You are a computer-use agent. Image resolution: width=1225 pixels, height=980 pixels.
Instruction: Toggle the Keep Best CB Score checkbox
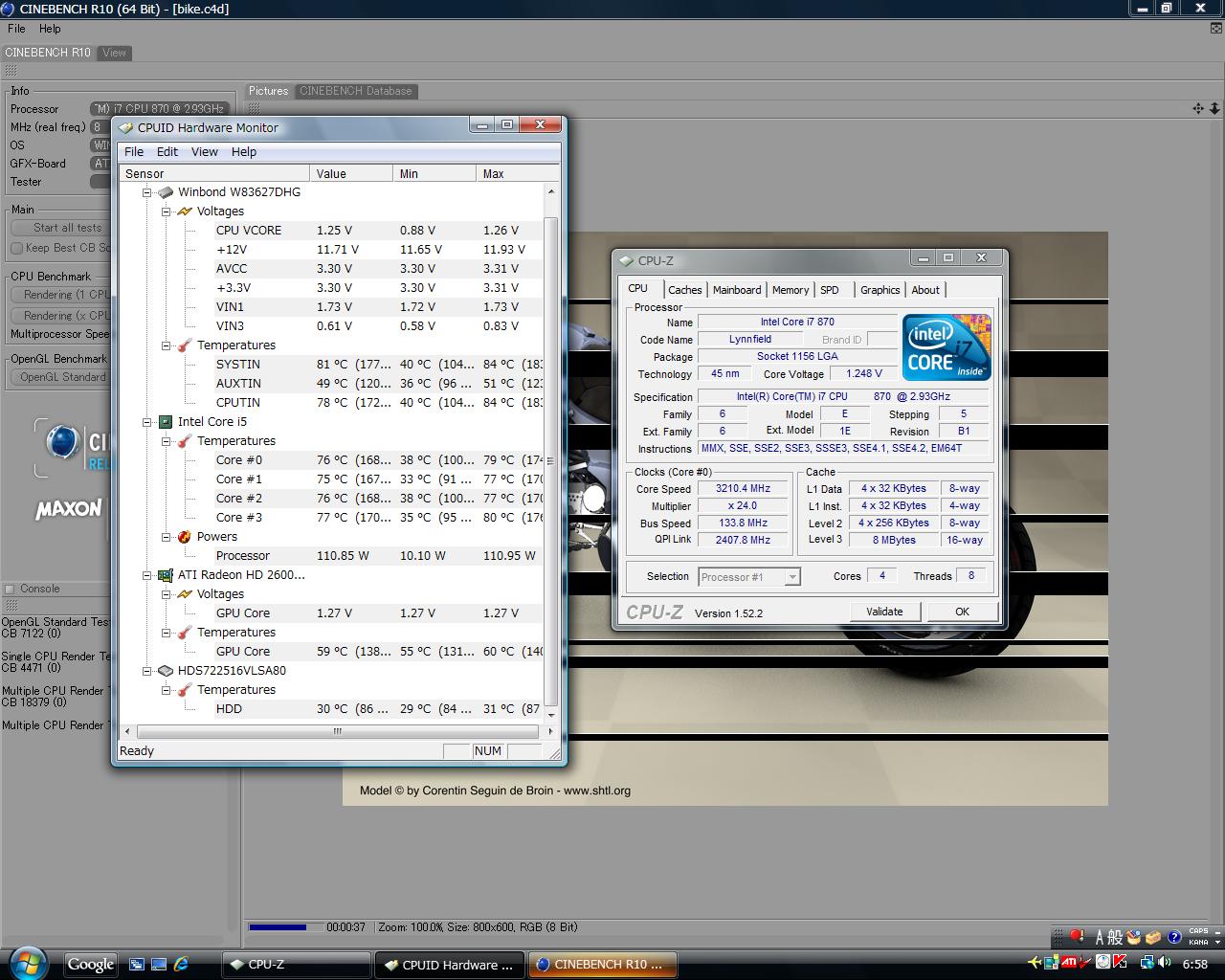16,248
